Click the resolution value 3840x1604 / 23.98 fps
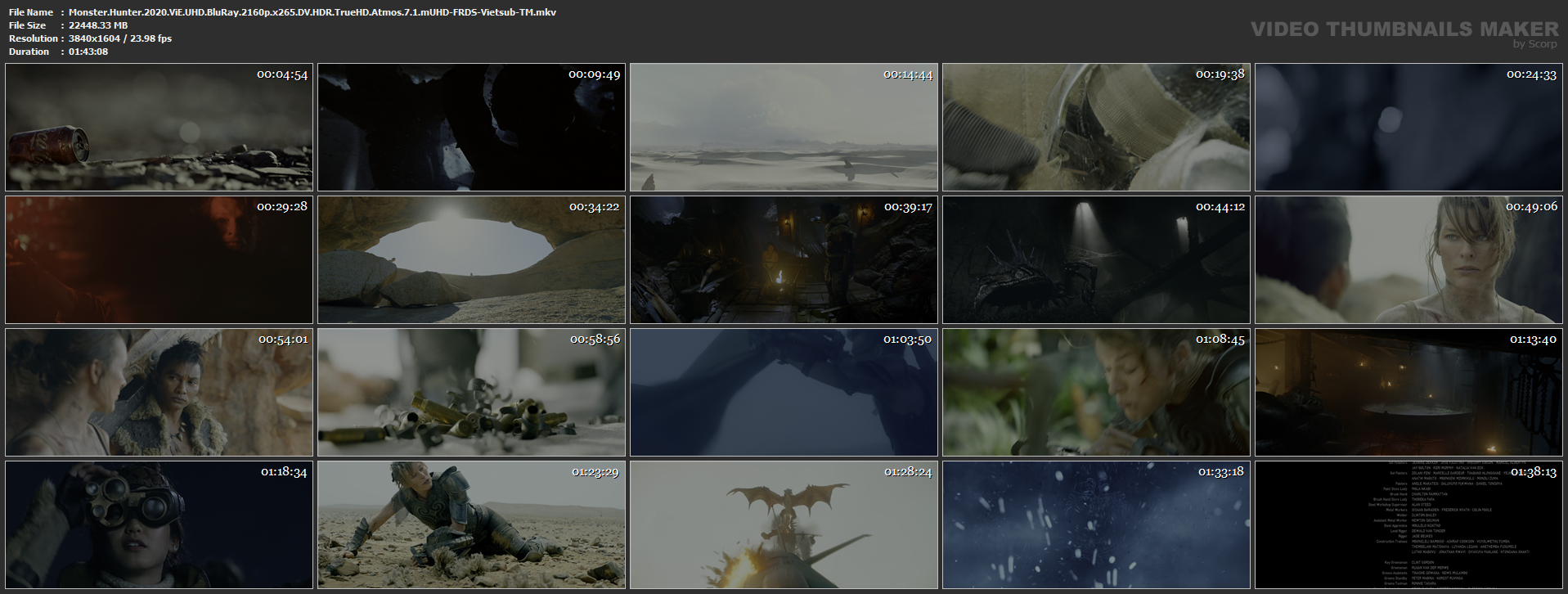 (x=120, y=38)
